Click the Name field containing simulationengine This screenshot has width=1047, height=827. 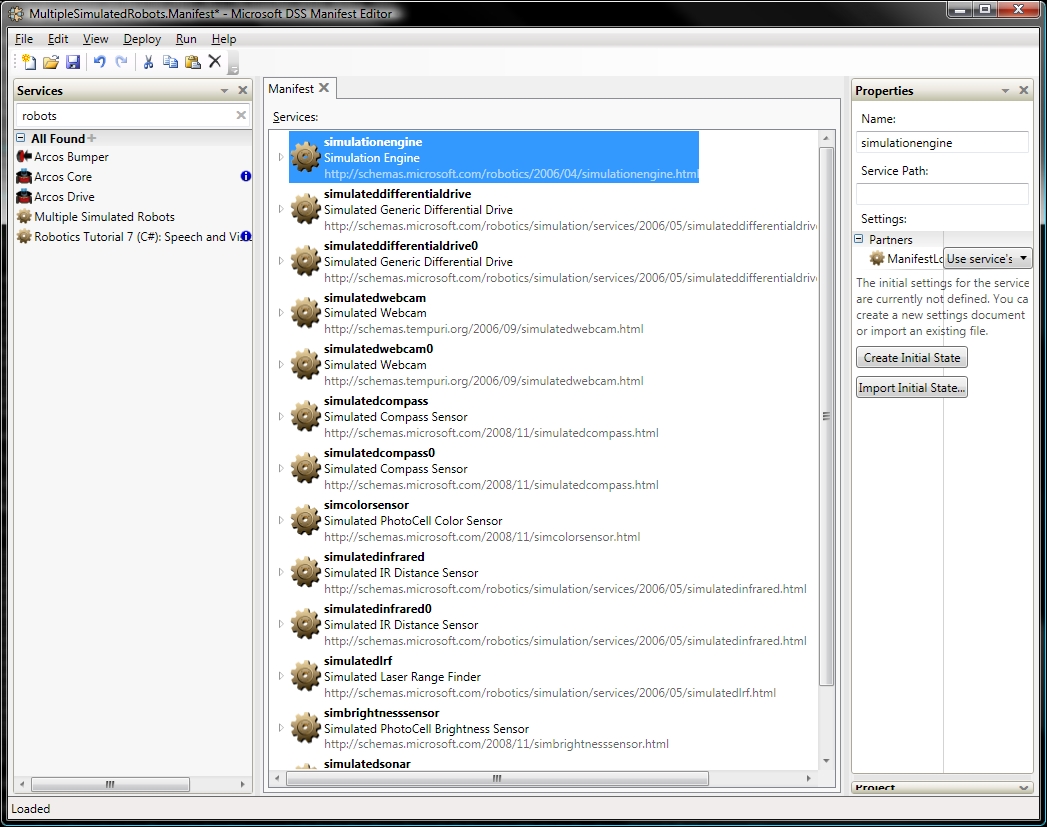[x=942, y=143]
